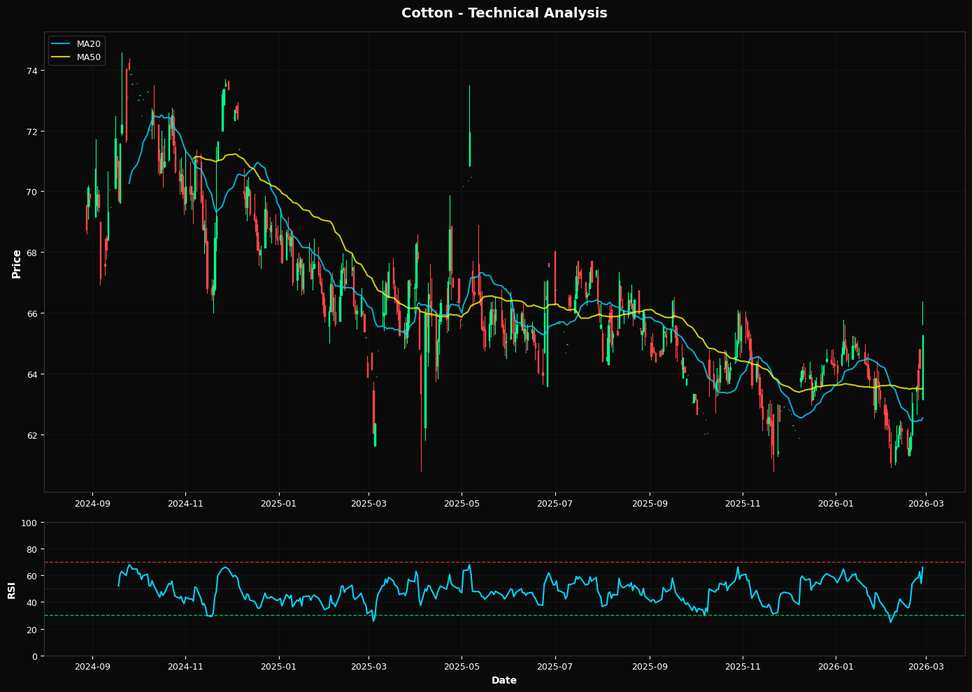Click 2026-03 date label under the price chart

tap(926, 503)
